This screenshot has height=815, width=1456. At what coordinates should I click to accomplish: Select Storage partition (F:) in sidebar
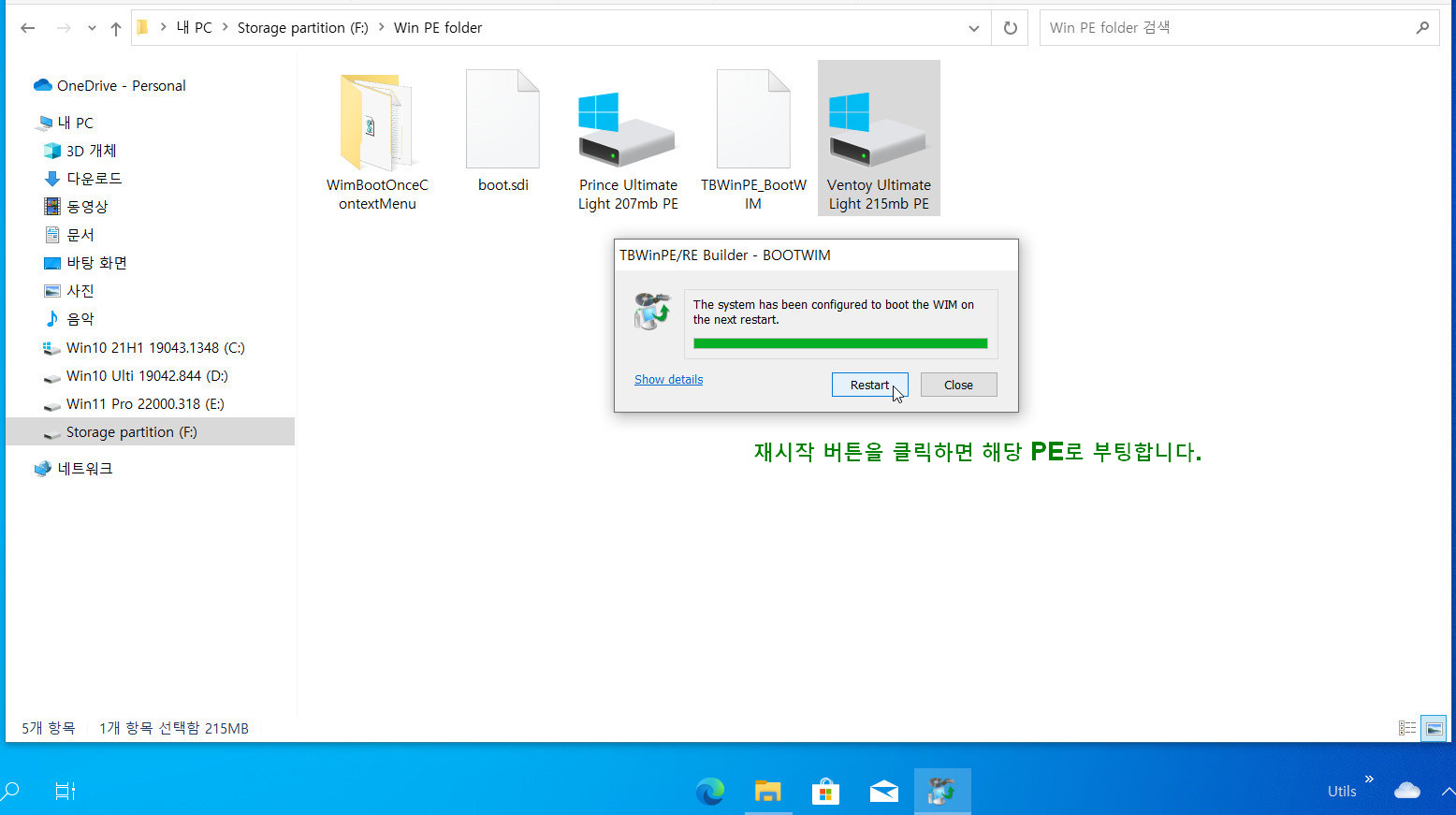click(x=150, y=431)
